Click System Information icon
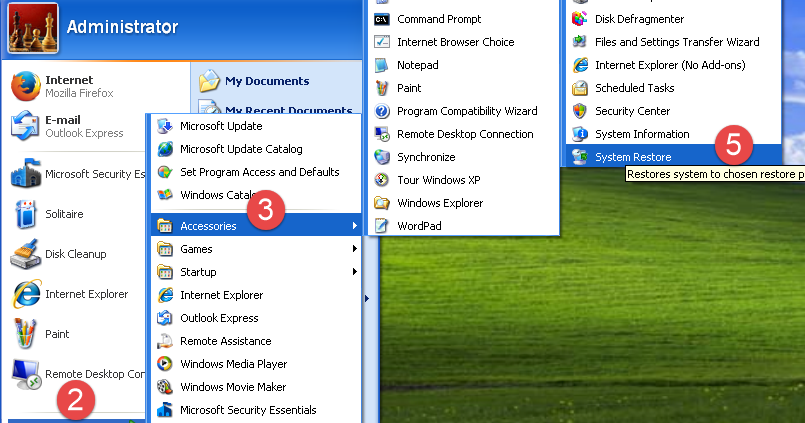This screenshot has width=805, height=423. point(580,134)
